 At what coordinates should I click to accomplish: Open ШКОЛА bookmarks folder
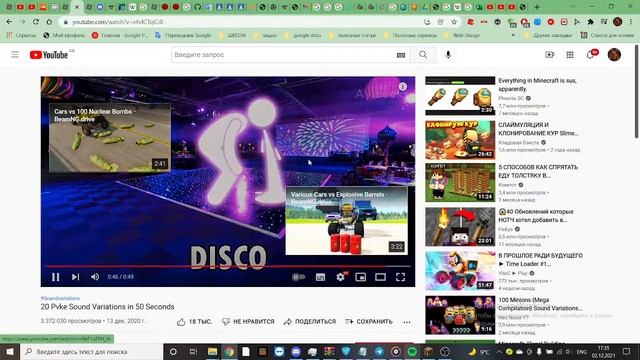pyautogui.click(x=232, y=36)
